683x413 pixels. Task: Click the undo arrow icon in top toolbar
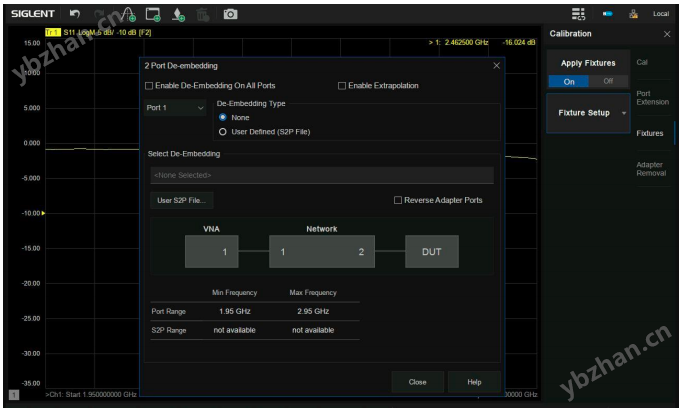(x=75, y=14)
